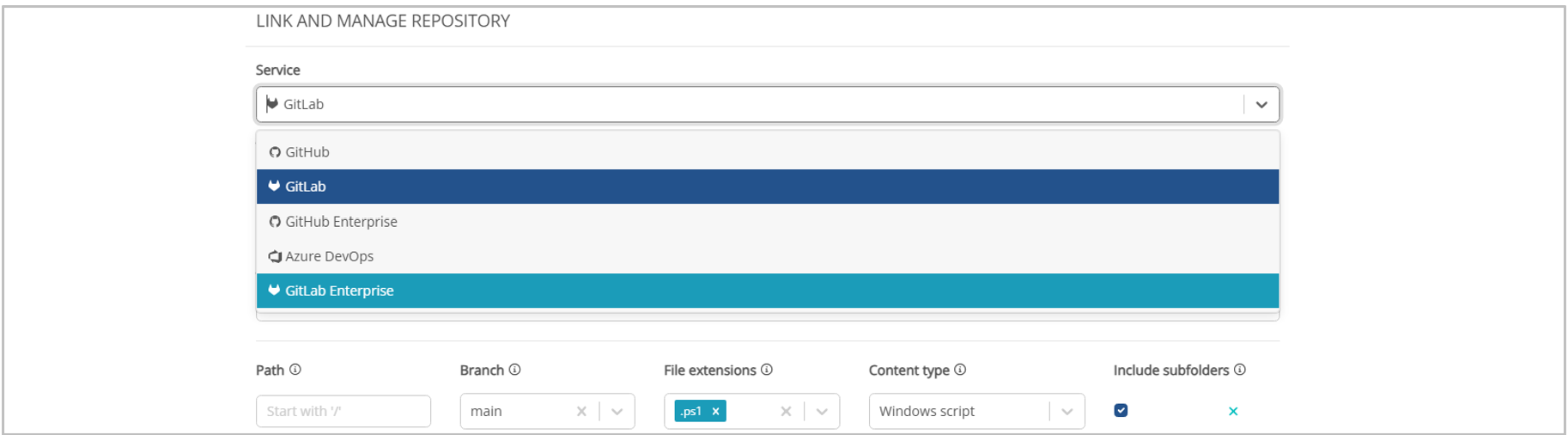
Task: Clear the main branch selection
Action: (581, 411)
